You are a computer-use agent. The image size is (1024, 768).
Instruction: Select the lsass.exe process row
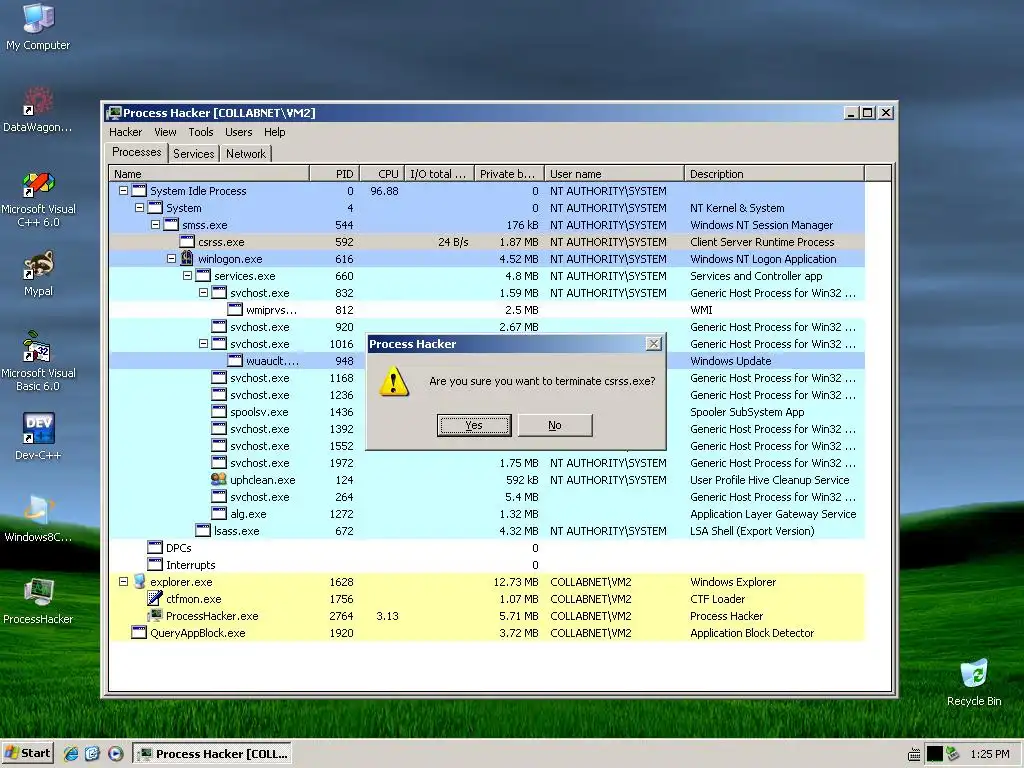click(x=487, y=530)
